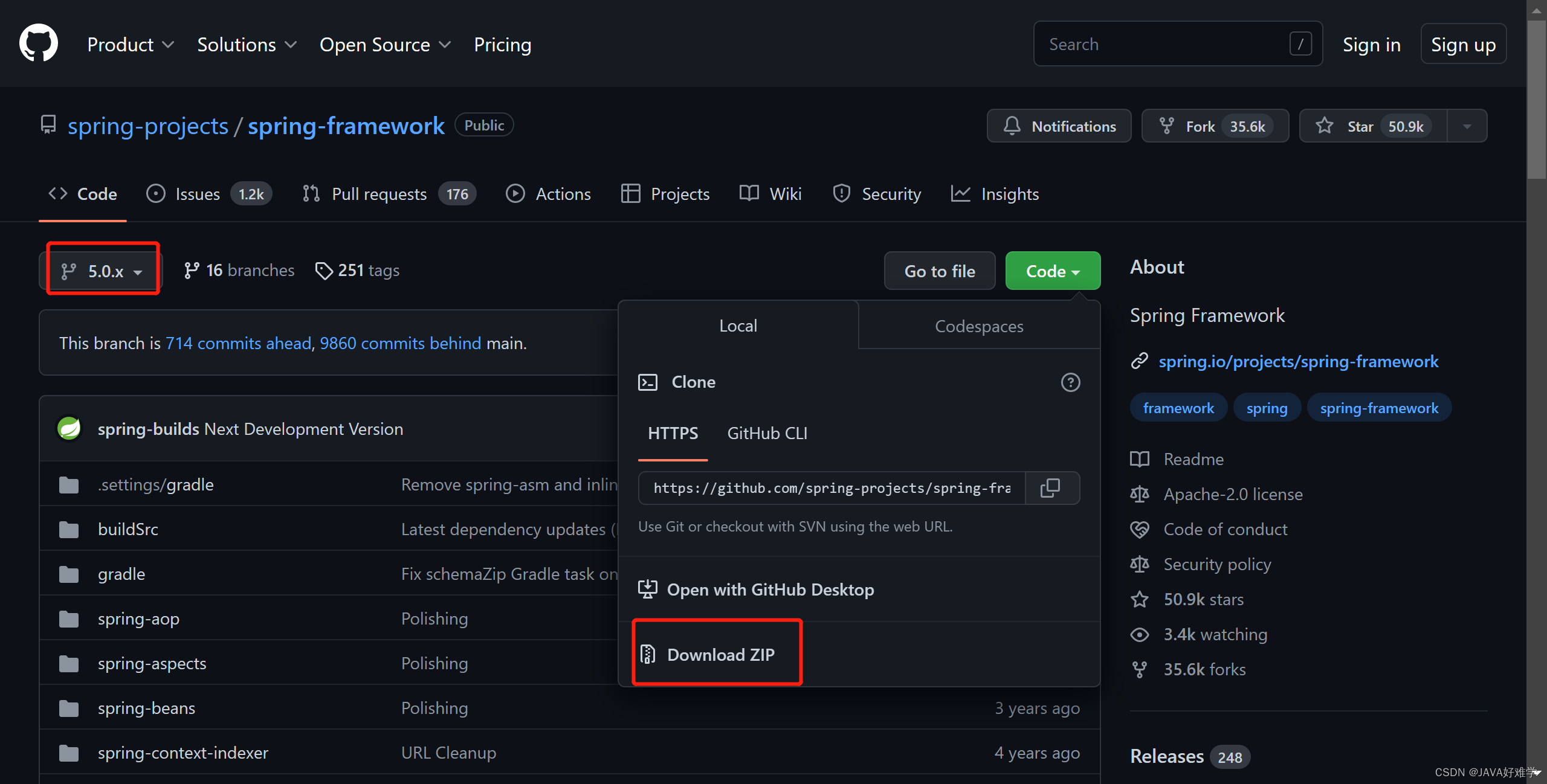Click the link chain icon by spring.io
Screen dimensions: 1547x784
1140,361
